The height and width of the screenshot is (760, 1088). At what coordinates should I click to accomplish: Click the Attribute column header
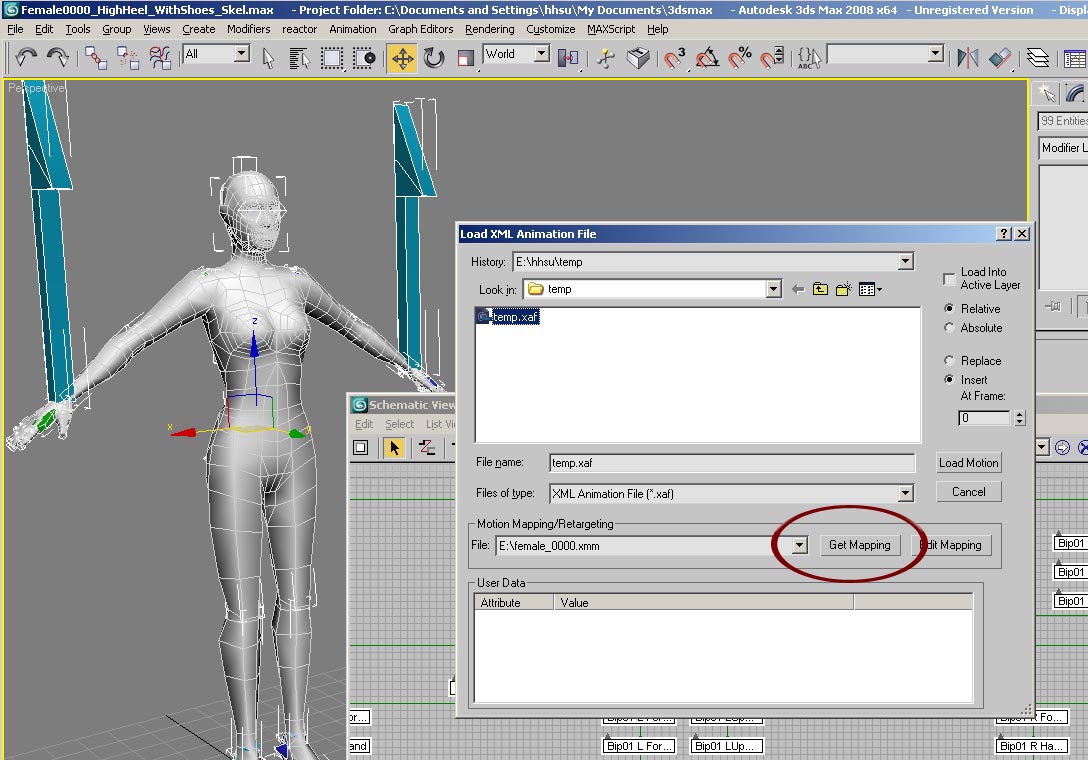tap(514, 602)
